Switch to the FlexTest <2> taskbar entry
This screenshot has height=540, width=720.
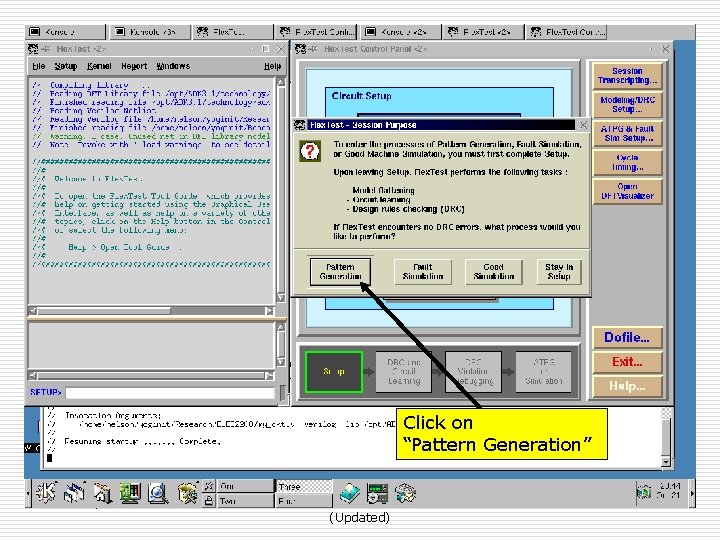(x=484, y=32)
